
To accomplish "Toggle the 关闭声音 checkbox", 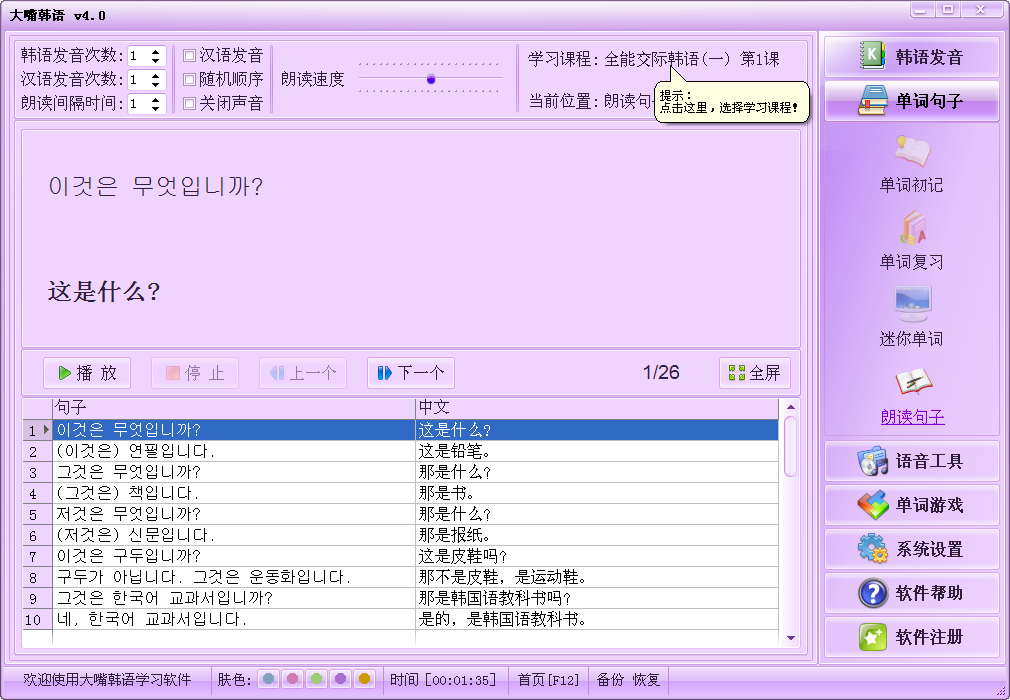I will click(189, 103).
